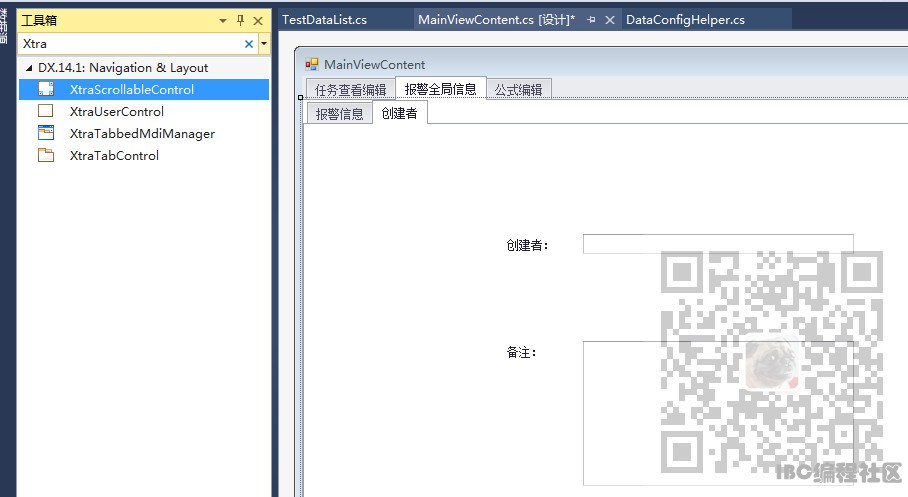Screen dimensions: 908x497
Task: Select the XtraTabbedMdiManager item
Action: 144,133
